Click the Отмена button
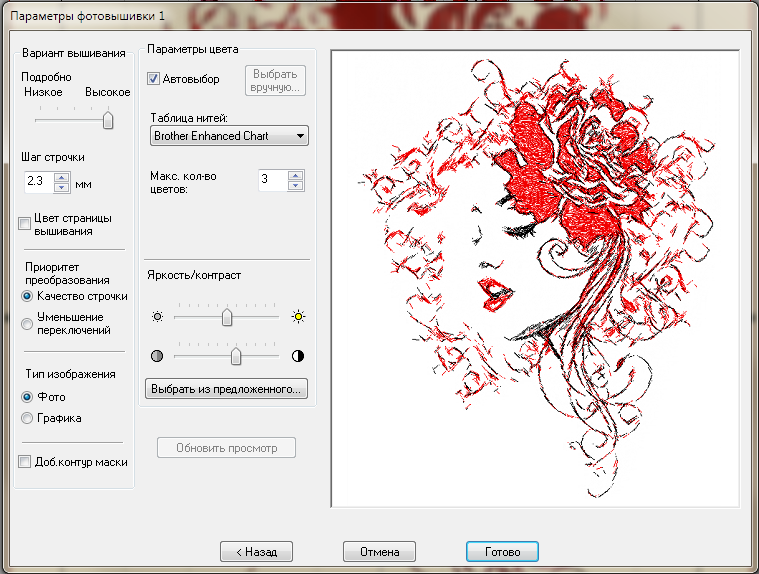The height and width of the screenshot is (574, 759). pyautogui.click(x=379, y=551)
